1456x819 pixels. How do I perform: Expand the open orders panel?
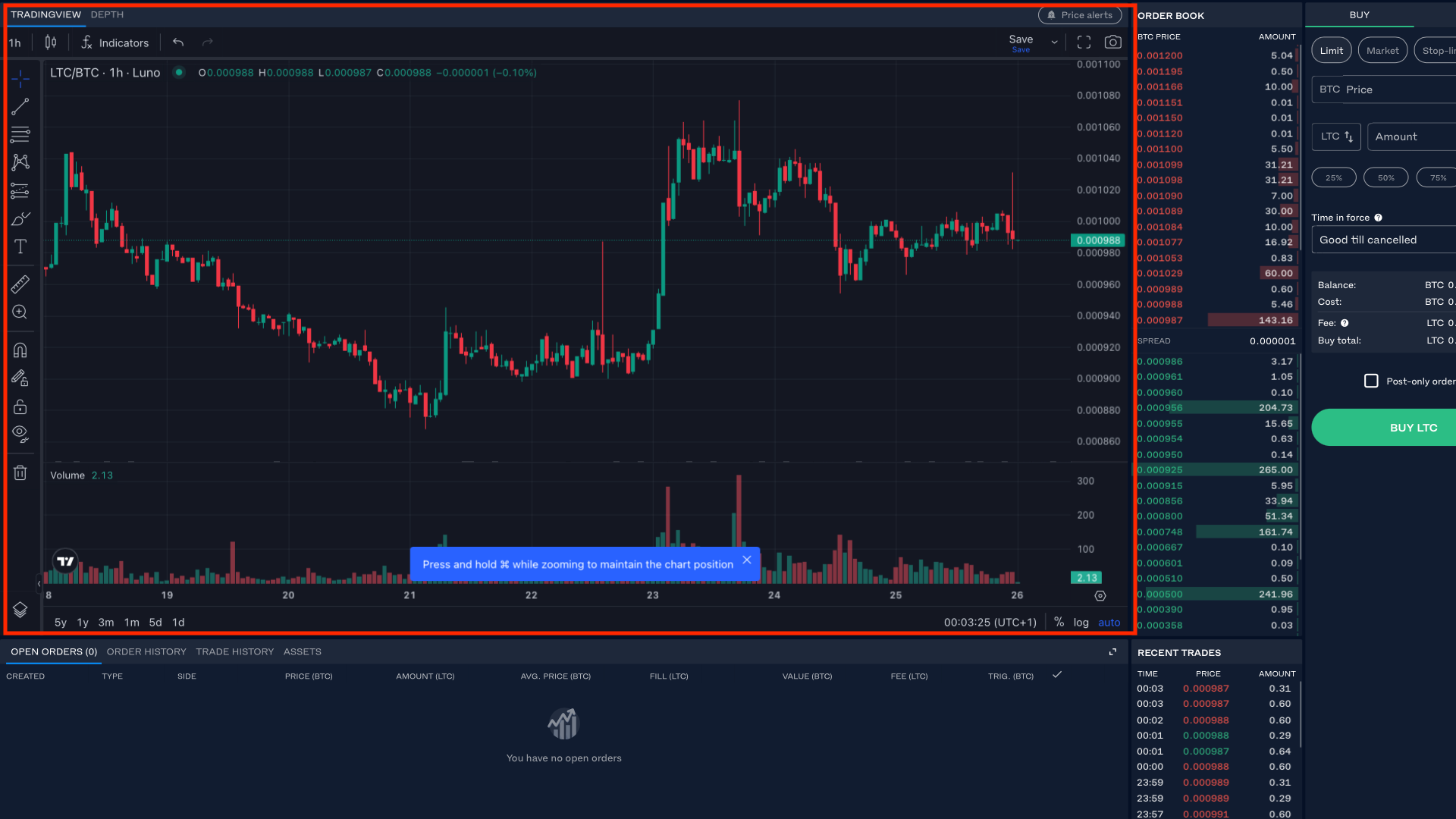[1112, 652]
